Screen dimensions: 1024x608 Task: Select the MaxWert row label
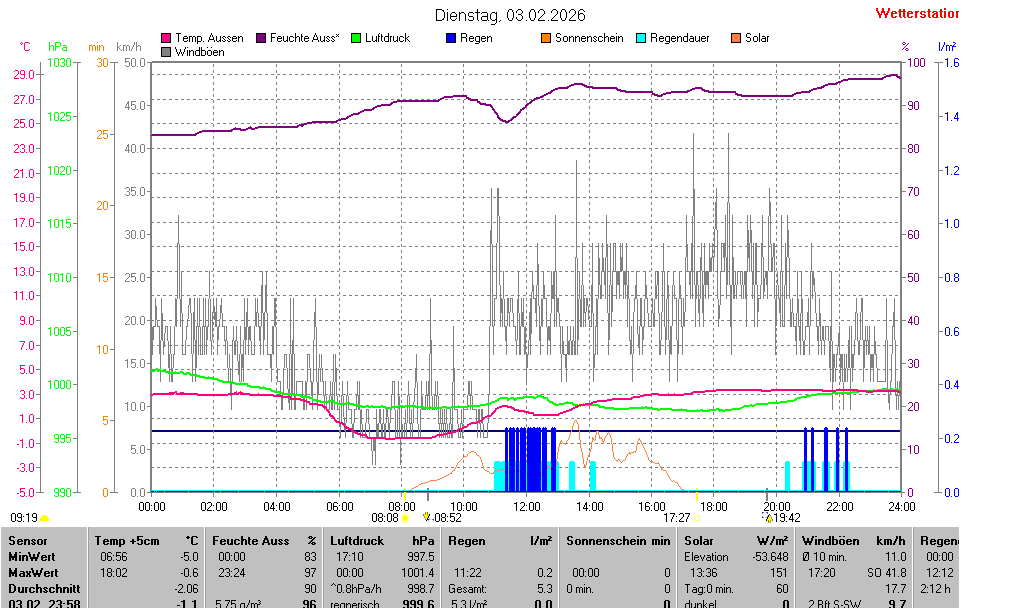coord(32,573)
